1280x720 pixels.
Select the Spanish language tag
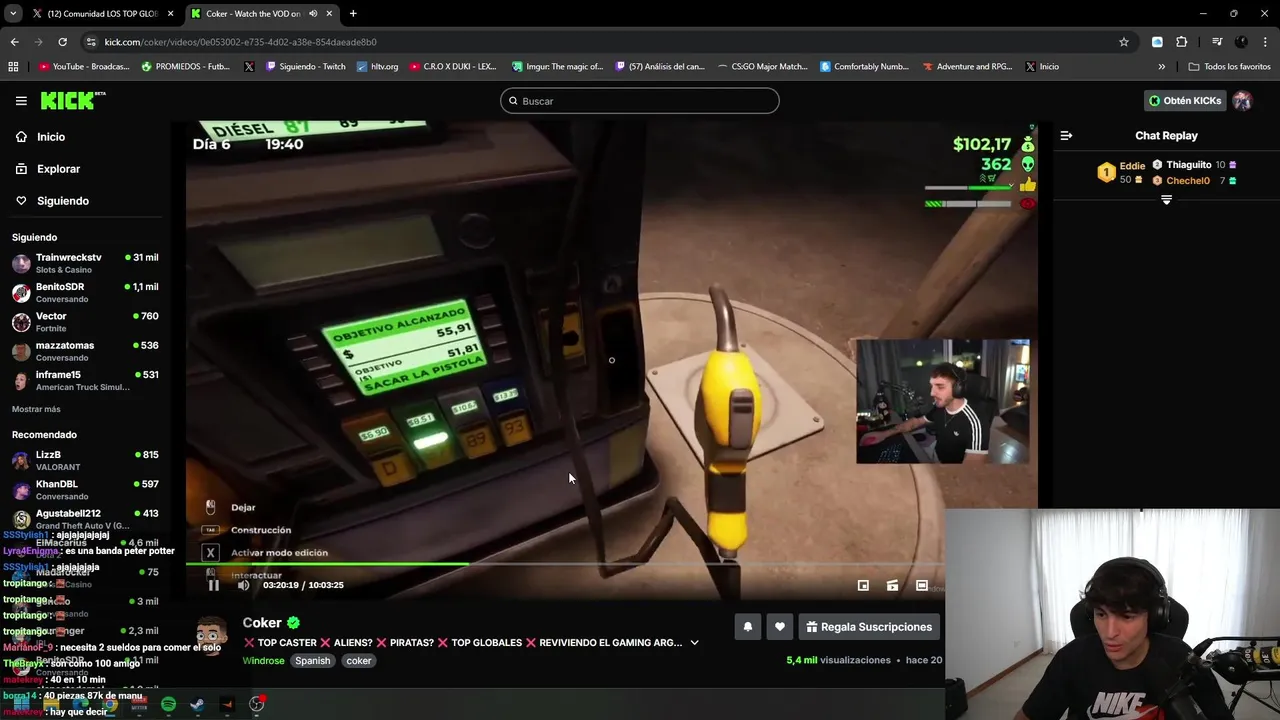click(312, 661)
